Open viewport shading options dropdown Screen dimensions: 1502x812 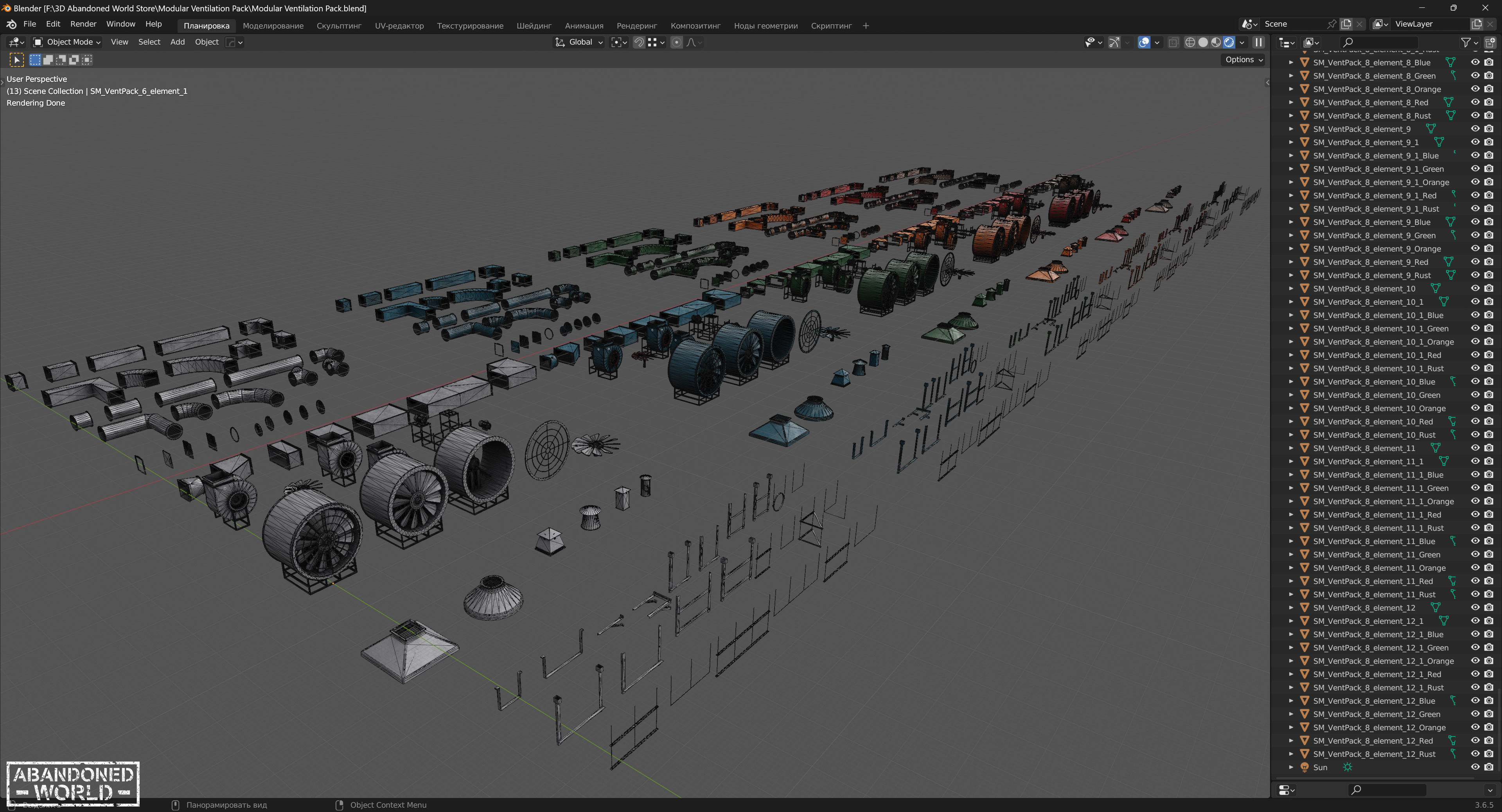pyautogui.click(x=1242, y=42)
